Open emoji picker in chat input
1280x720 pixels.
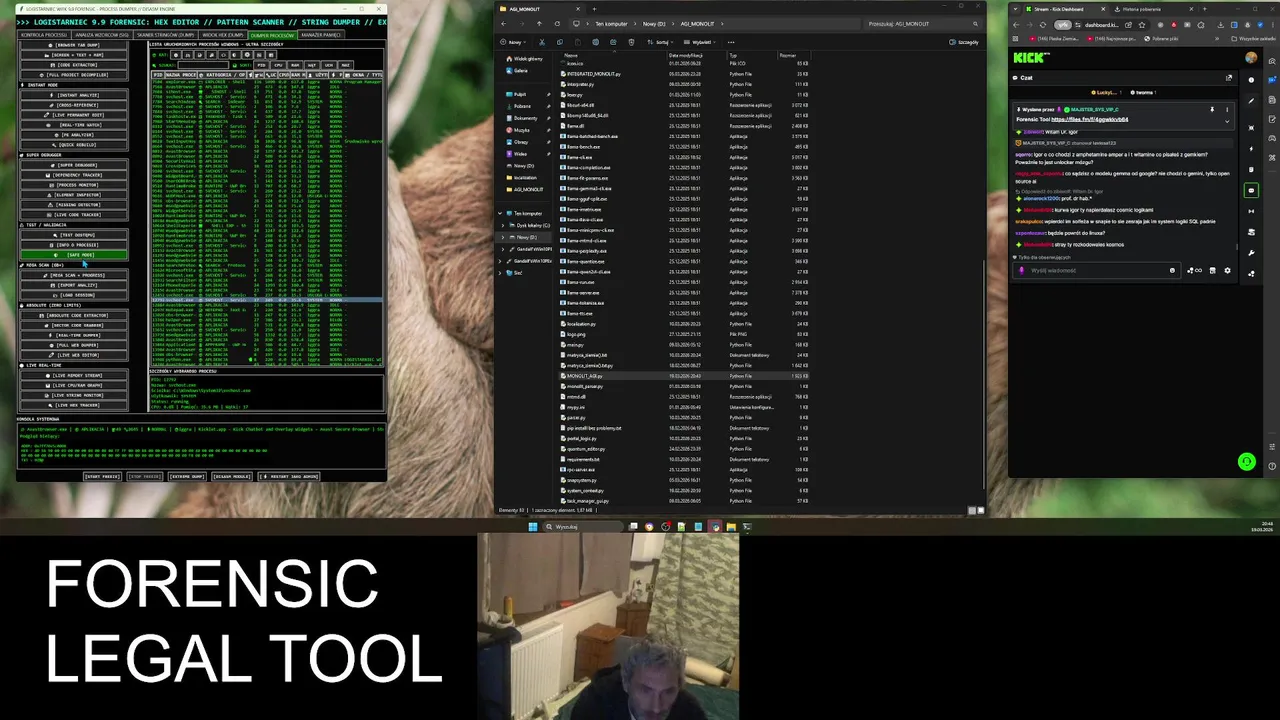pos(1172,270)
